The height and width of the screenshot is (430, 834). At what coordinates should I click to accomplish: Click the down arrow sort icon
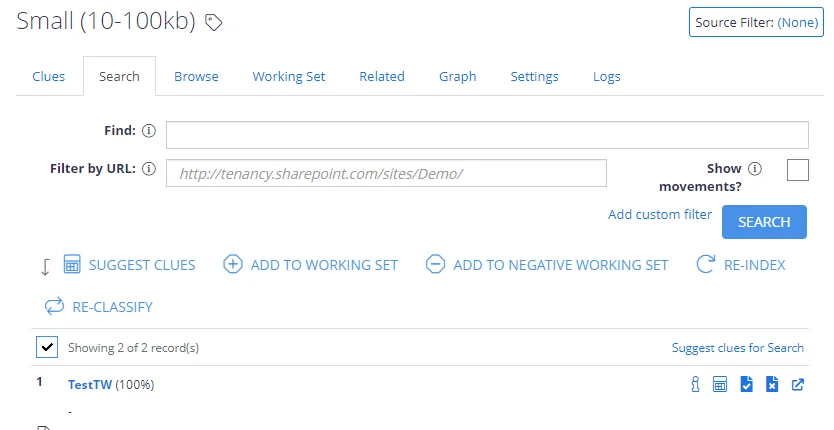click(45, 267)
